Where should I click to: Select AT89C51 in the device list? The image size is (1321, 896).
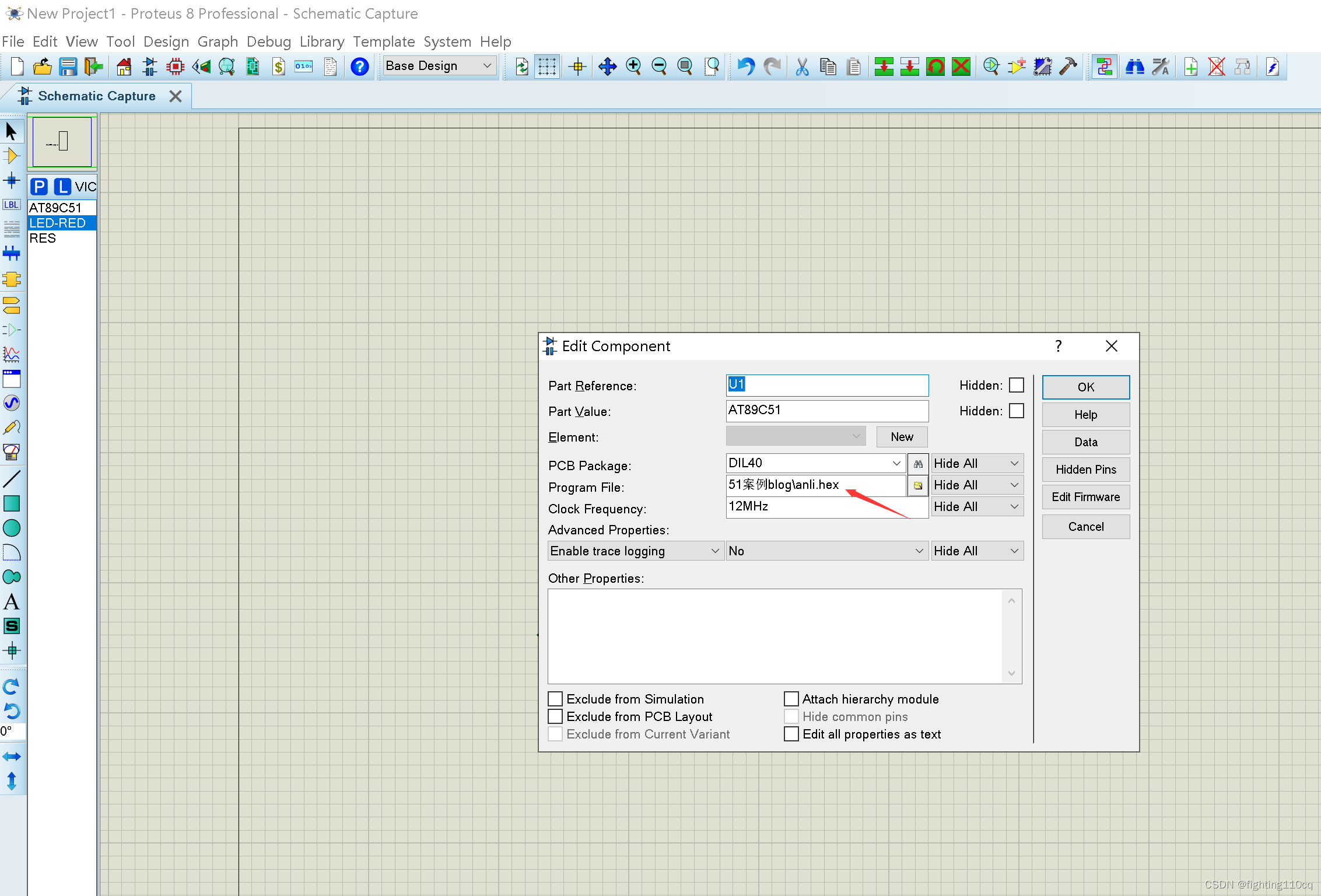[x=55, y=208]
